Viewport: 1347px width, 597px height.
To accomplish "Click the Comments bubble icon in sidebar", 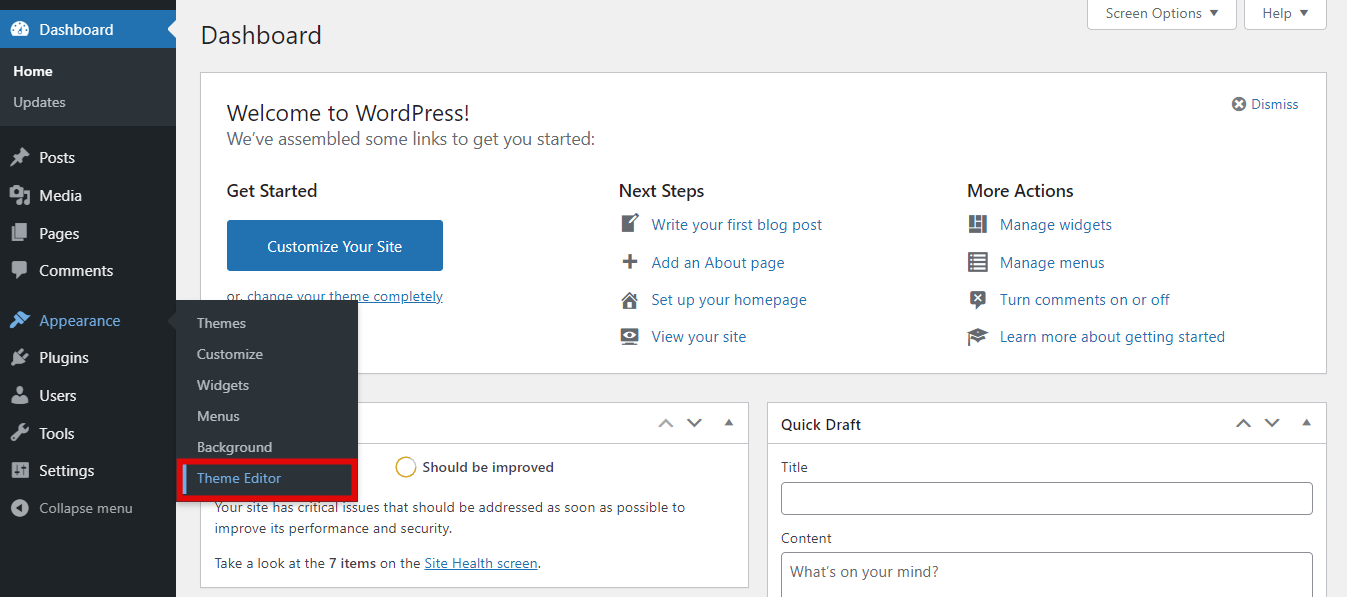I will click(19, 271).
